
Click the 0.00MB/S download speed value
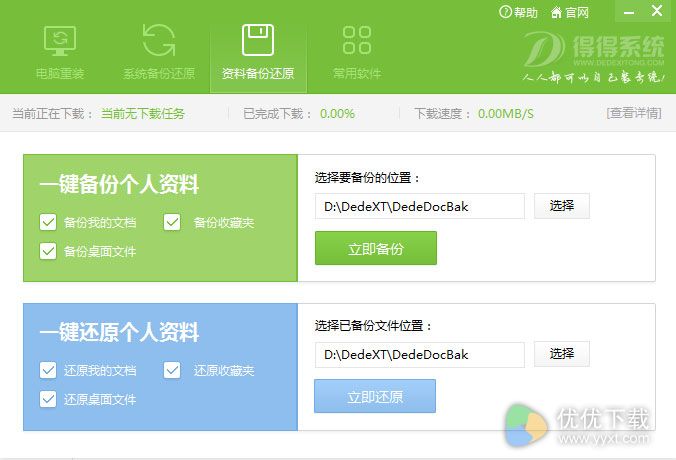(x=506, y=114)
